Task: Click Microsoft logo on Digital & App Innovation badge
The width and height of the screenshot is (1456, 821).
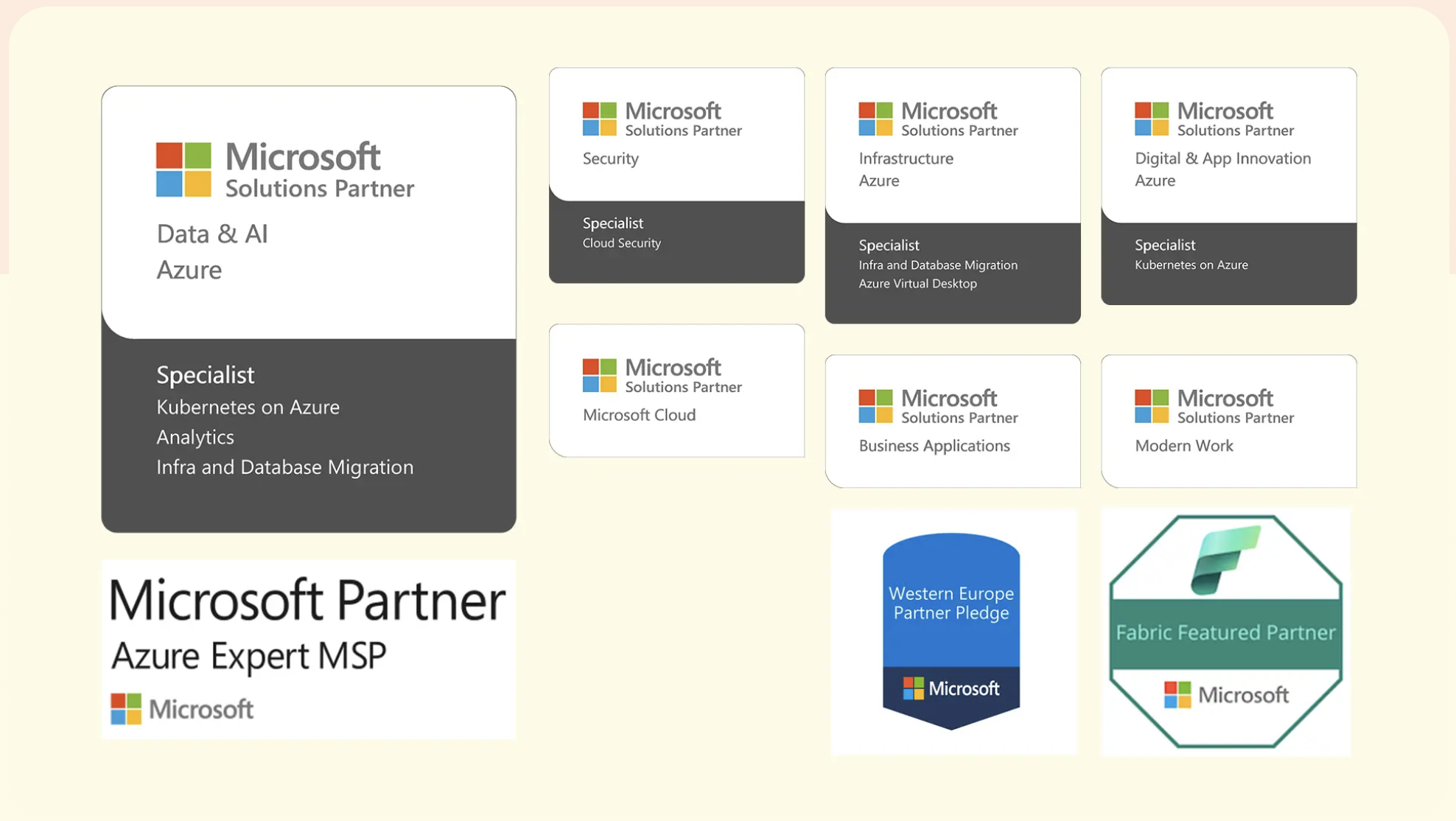Action: click(x=1151, y=119)
